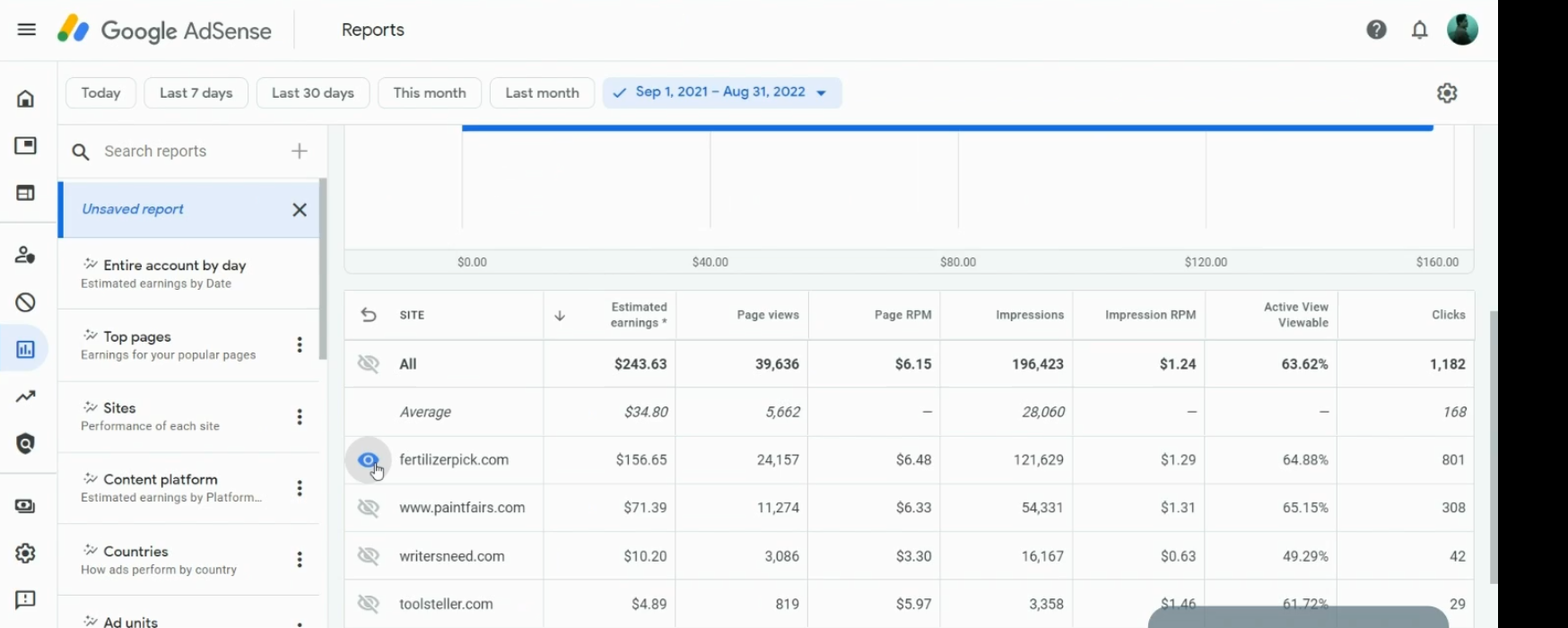The width and height of the screenshot is (1568, 628).
Task: Click the Average row label
Action: (x=425, y=413)
